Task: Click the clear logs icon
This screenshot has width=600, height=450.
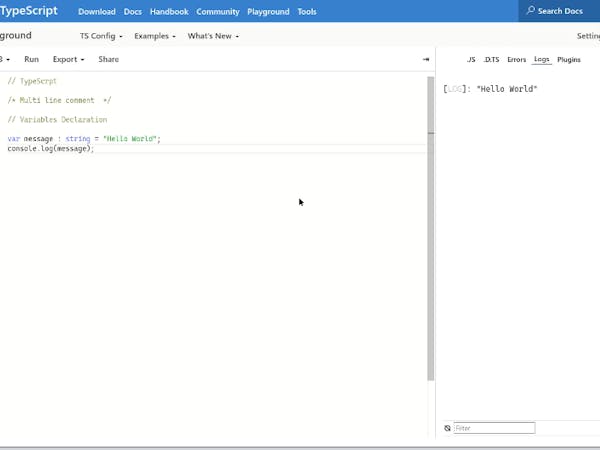Action: coord(447,428)
